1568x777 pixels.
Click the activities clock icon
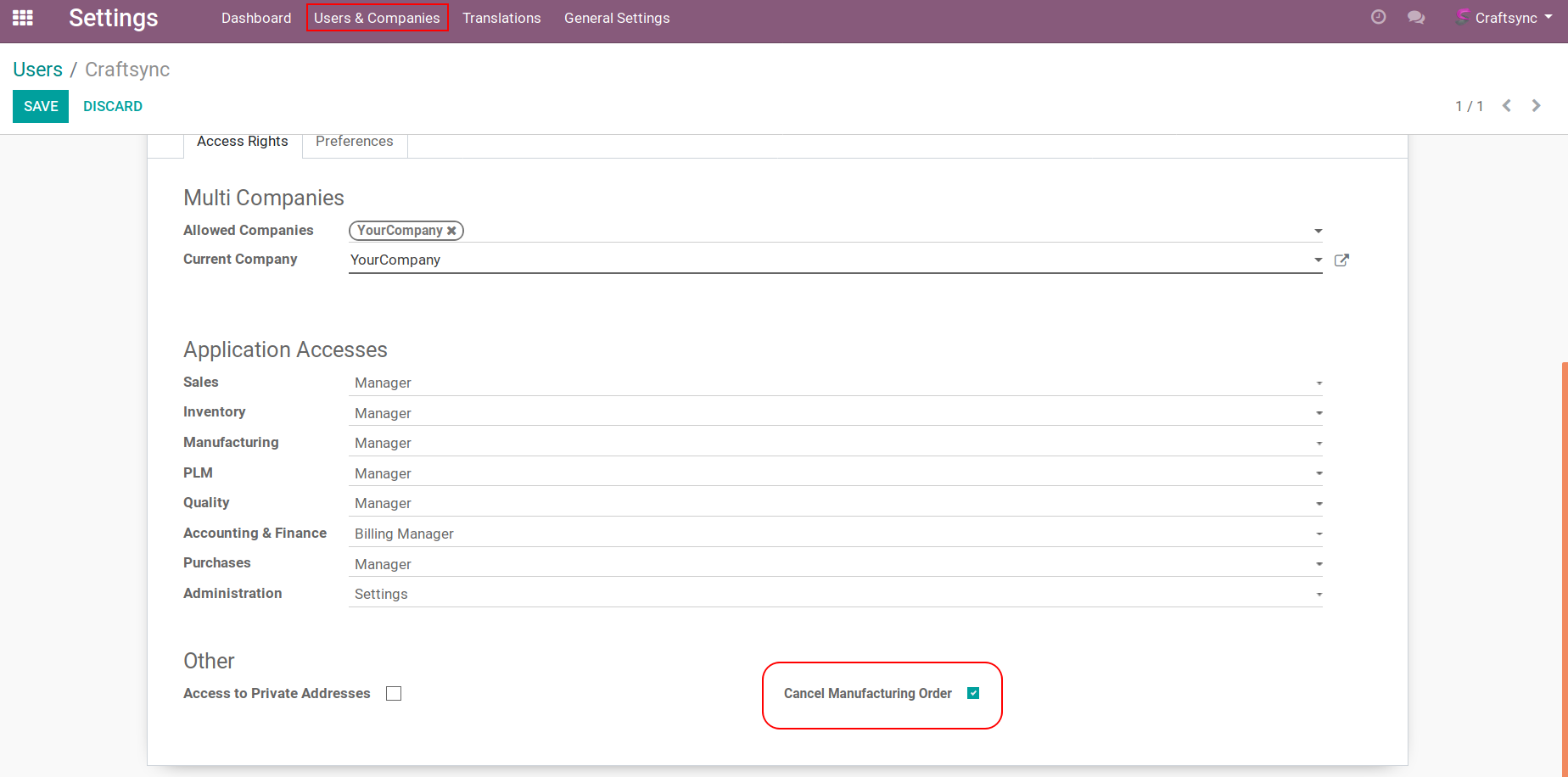(x=1378, y=17)
